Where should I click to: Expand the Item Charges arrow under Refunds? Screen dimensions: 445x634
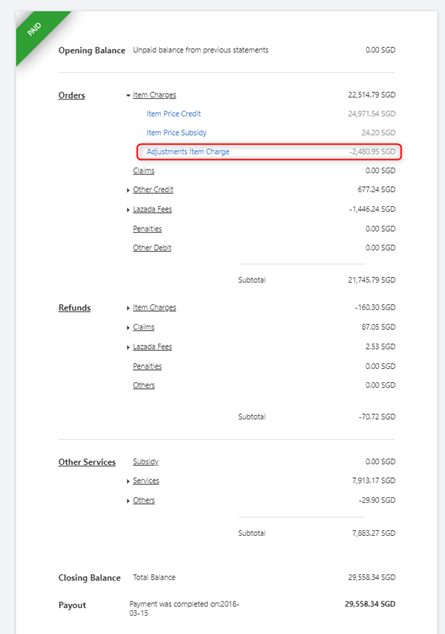tap(128, 308)
